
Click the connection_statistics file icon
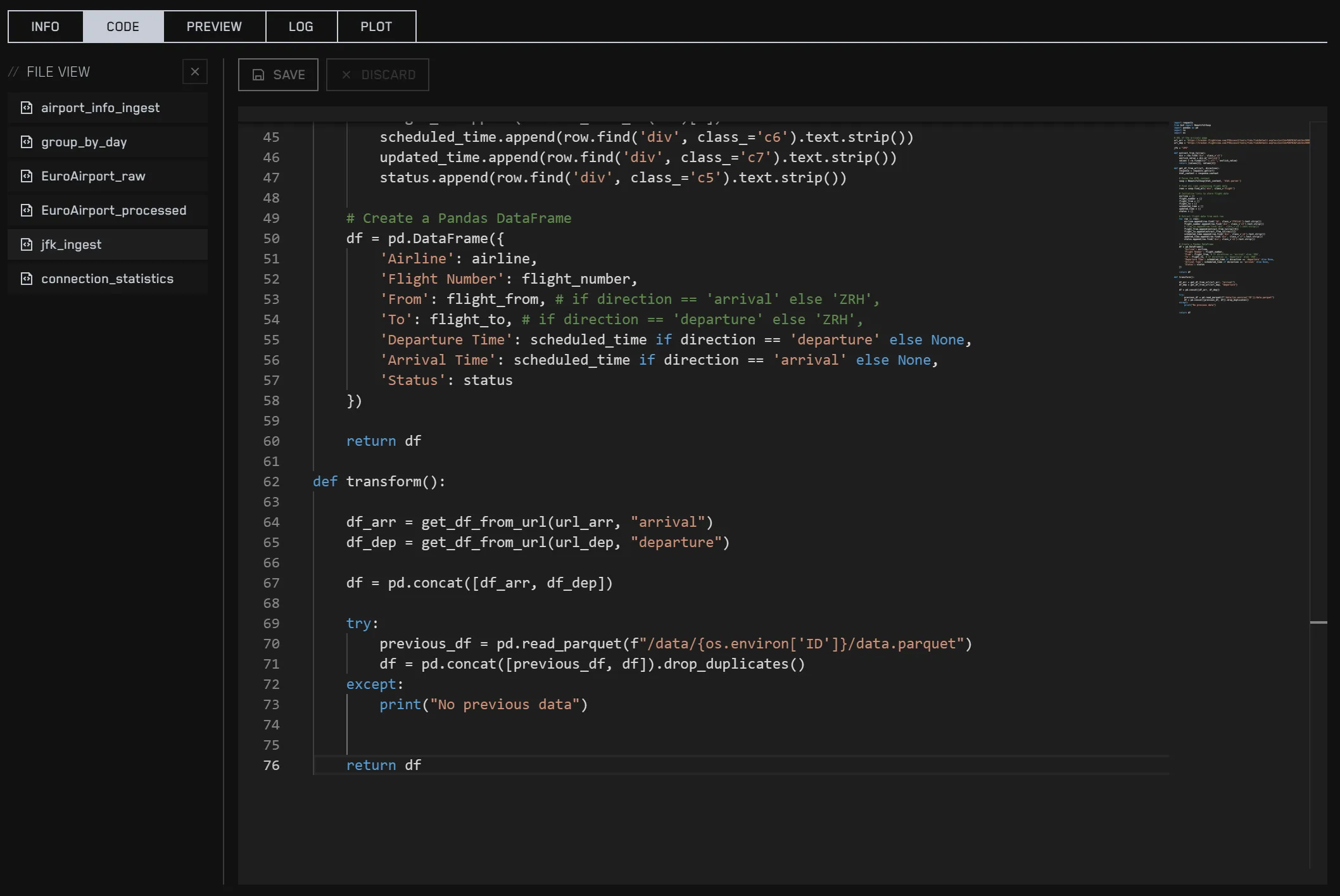27,279
